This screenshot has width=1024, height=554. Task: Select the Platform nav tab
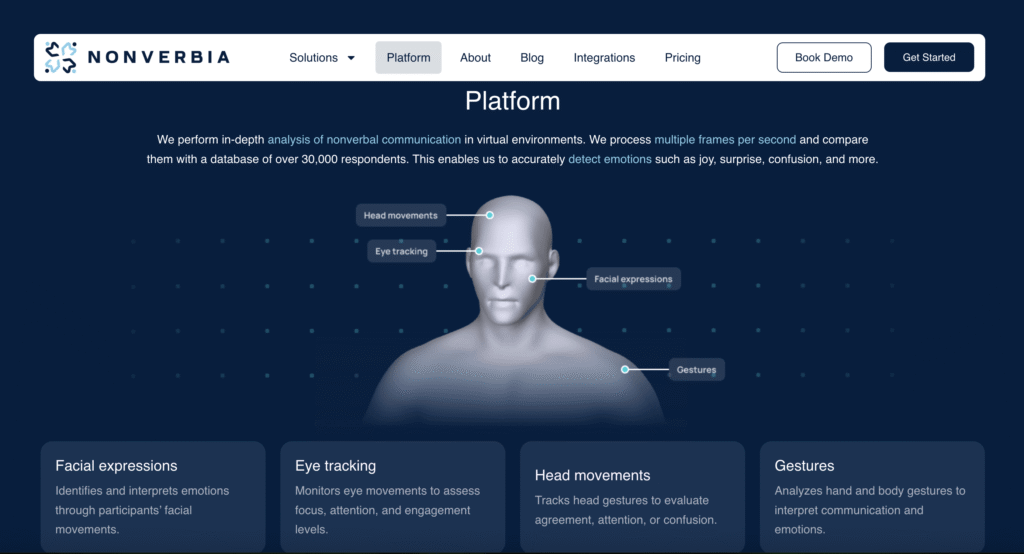[x=408, y=57]
